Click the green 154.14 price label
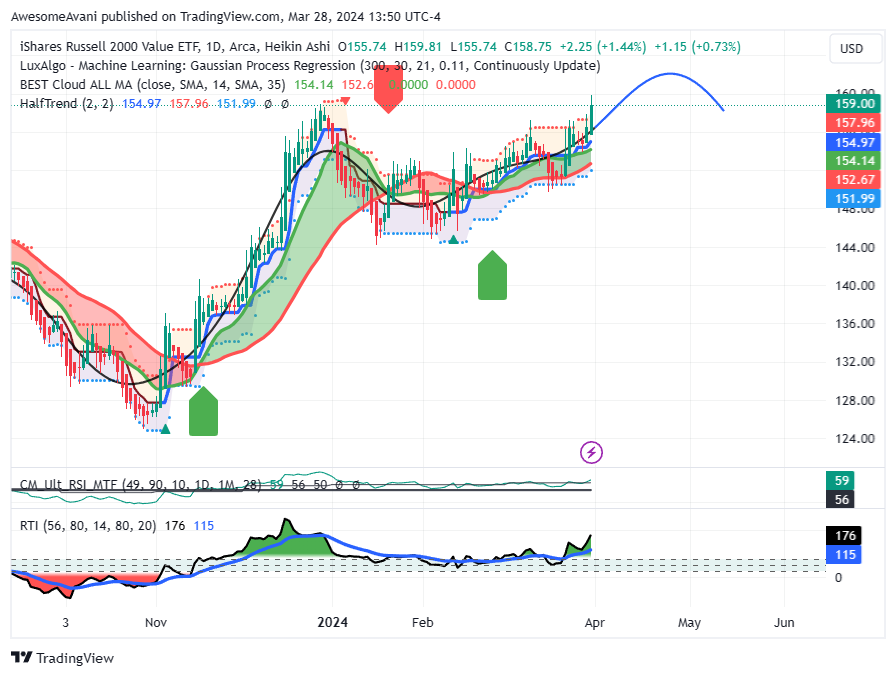Screen dimensions: 896x677 tap(853, 161)
